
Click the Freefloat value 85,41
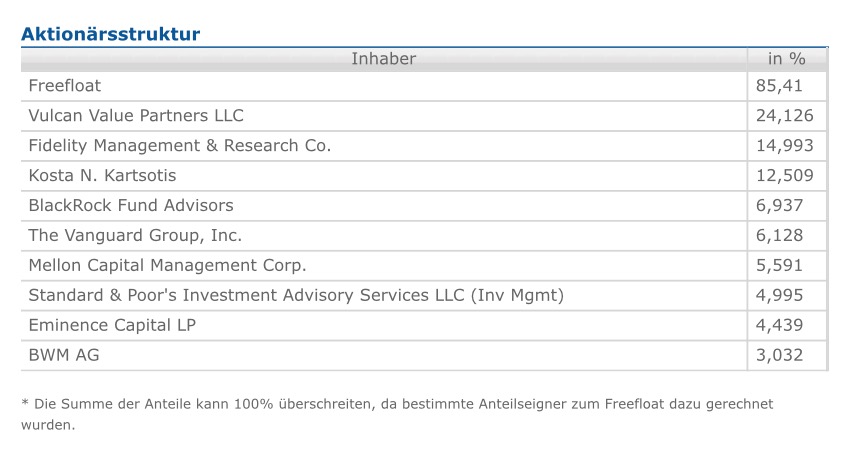pyautogui.click(x=779, y=86)
